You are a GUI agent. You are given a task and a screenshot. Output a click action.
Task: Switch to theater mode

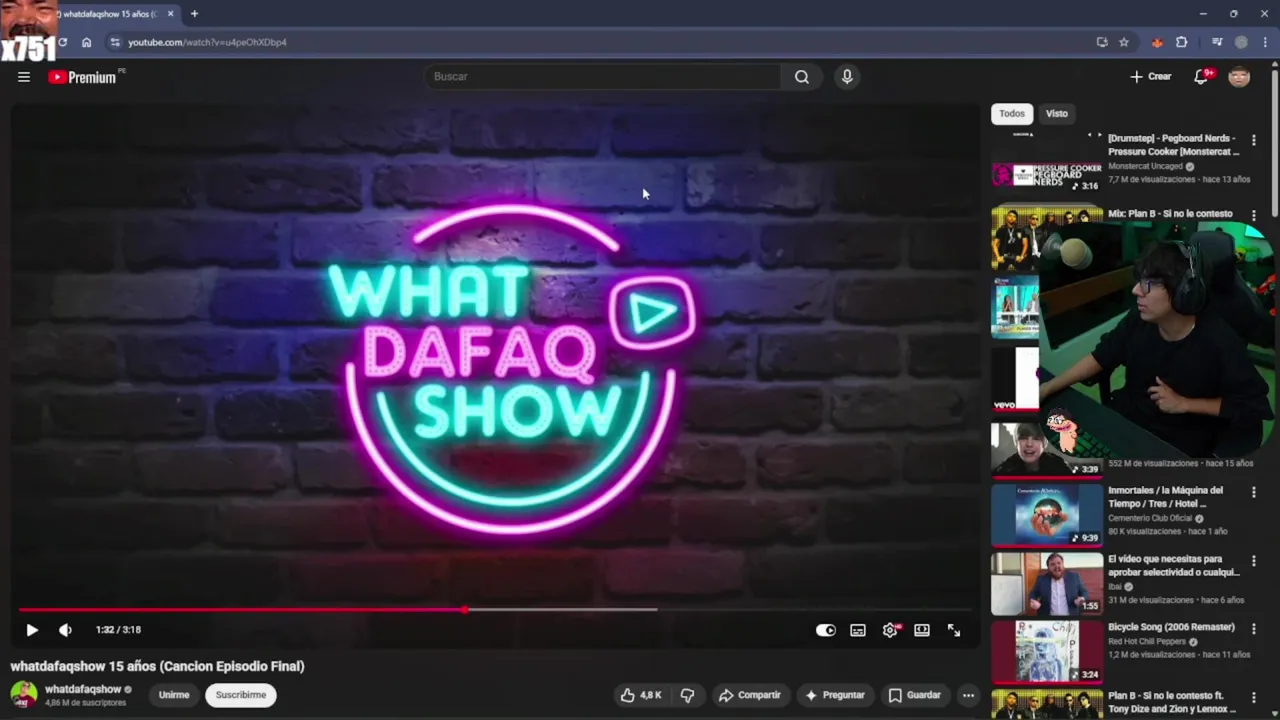(922, 630)
